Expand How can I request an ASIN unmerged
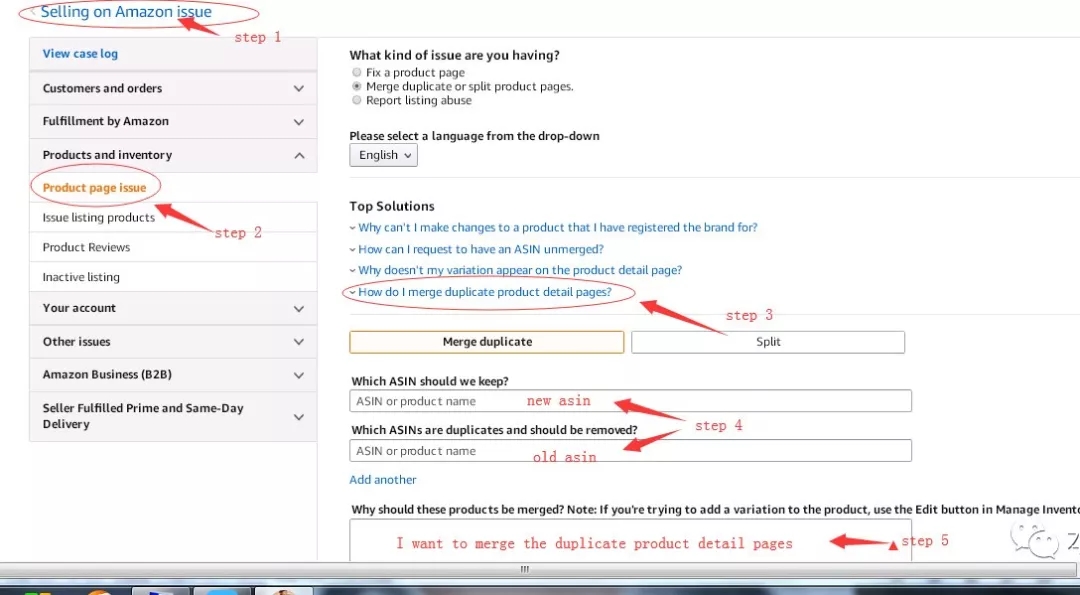Viewport: 1080px width, 595px height. 481,249
